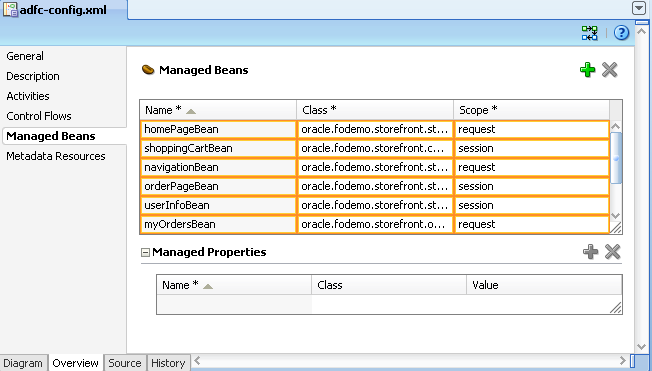The width and height of the screenshot is (652, 371).
Task: Click the adfc-config.xml file icon
Action: pyautogui.click(x=10, y=9)
